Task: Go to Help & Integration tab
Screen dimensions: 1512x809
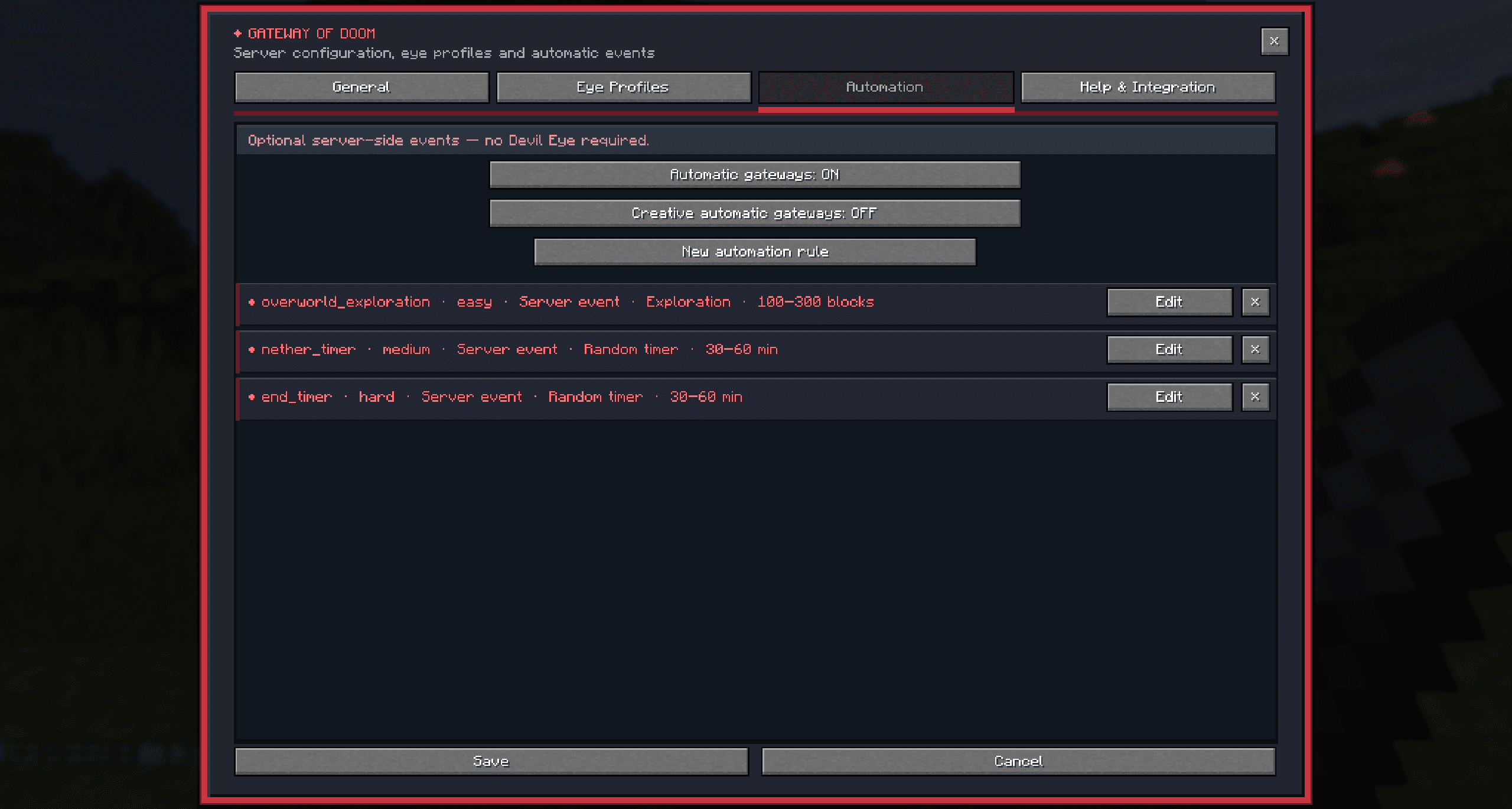Action: 1148,87
